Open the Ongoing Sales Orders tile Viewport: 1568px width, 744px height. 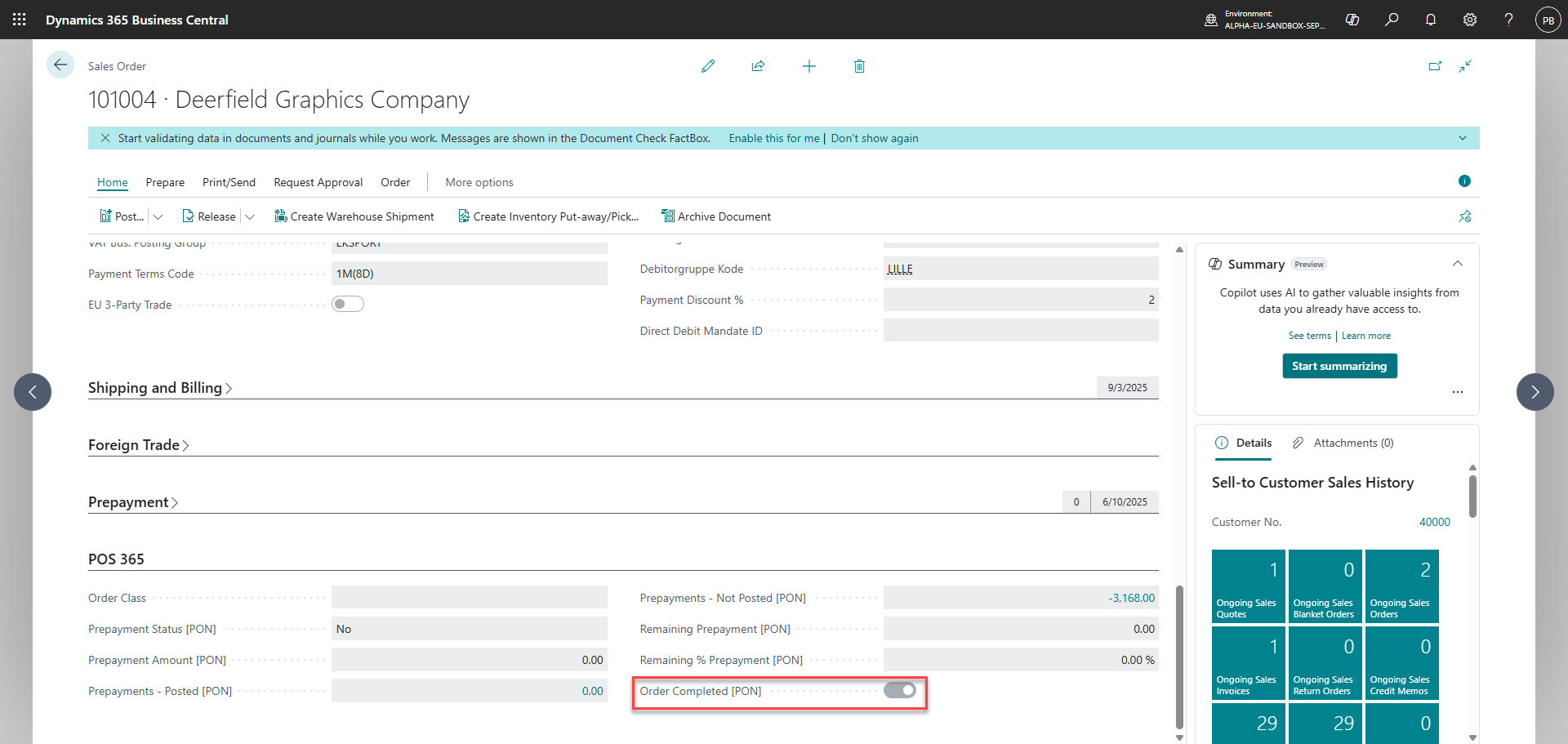click(x=1402, y=586)
